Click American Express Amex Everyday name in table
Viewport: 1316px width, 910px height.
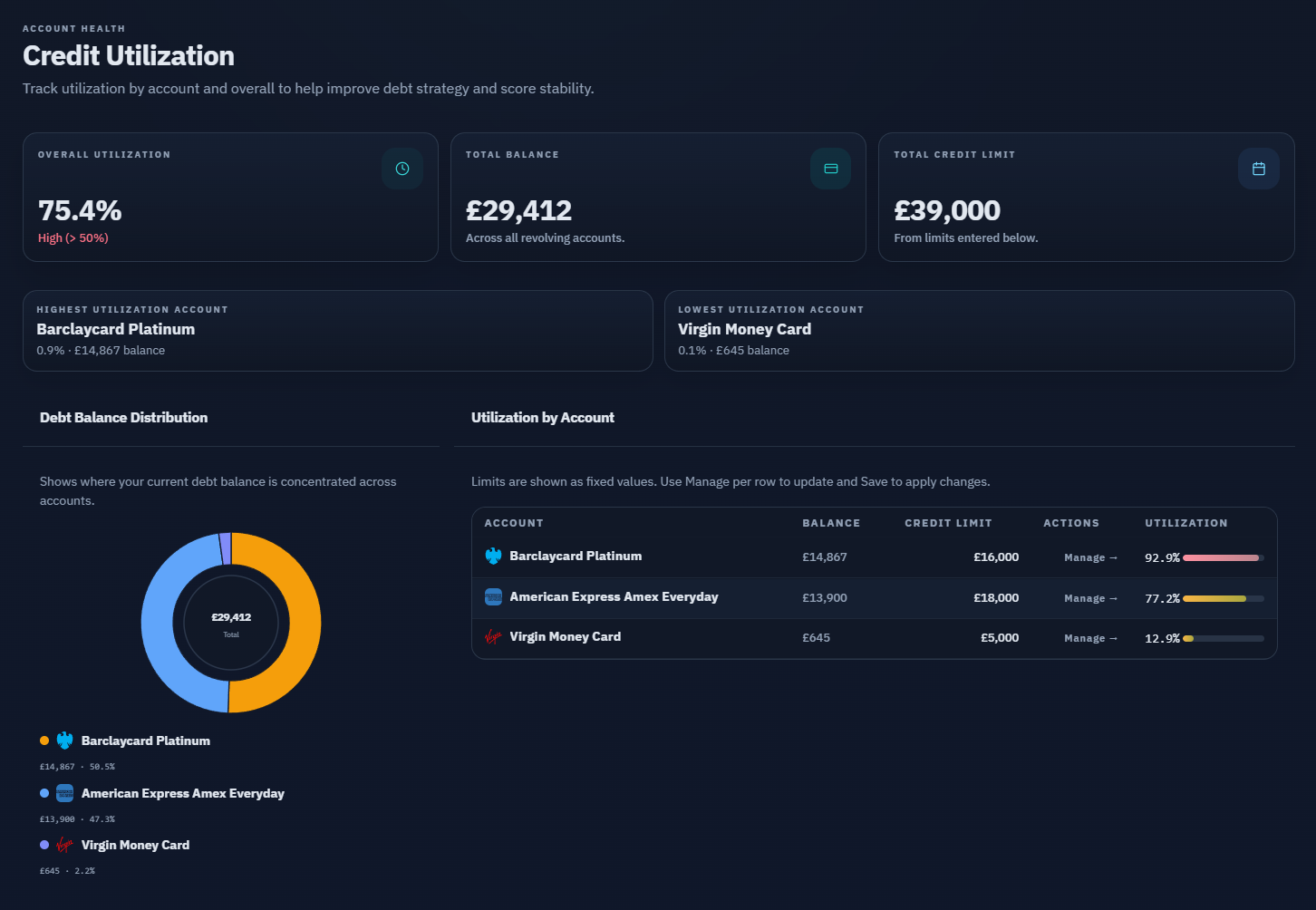point(614,596)
